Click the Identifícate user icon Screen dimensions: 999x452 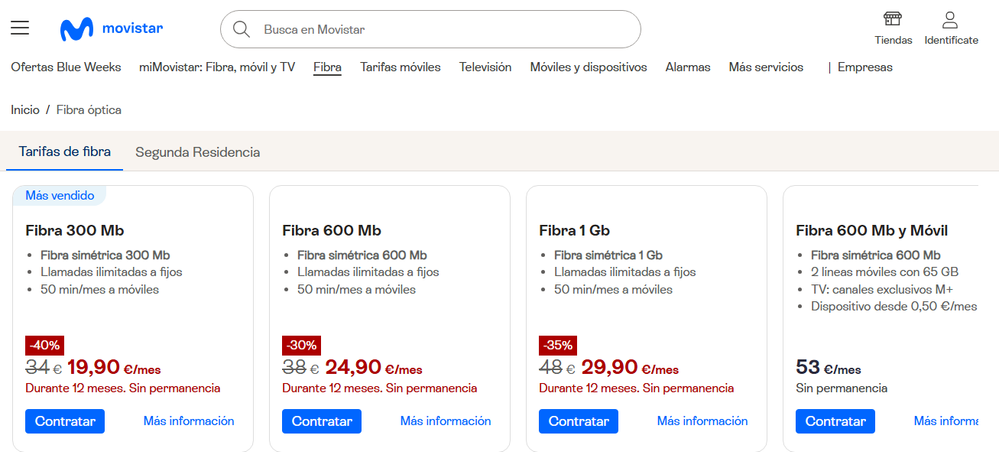(x=950, y=20)
